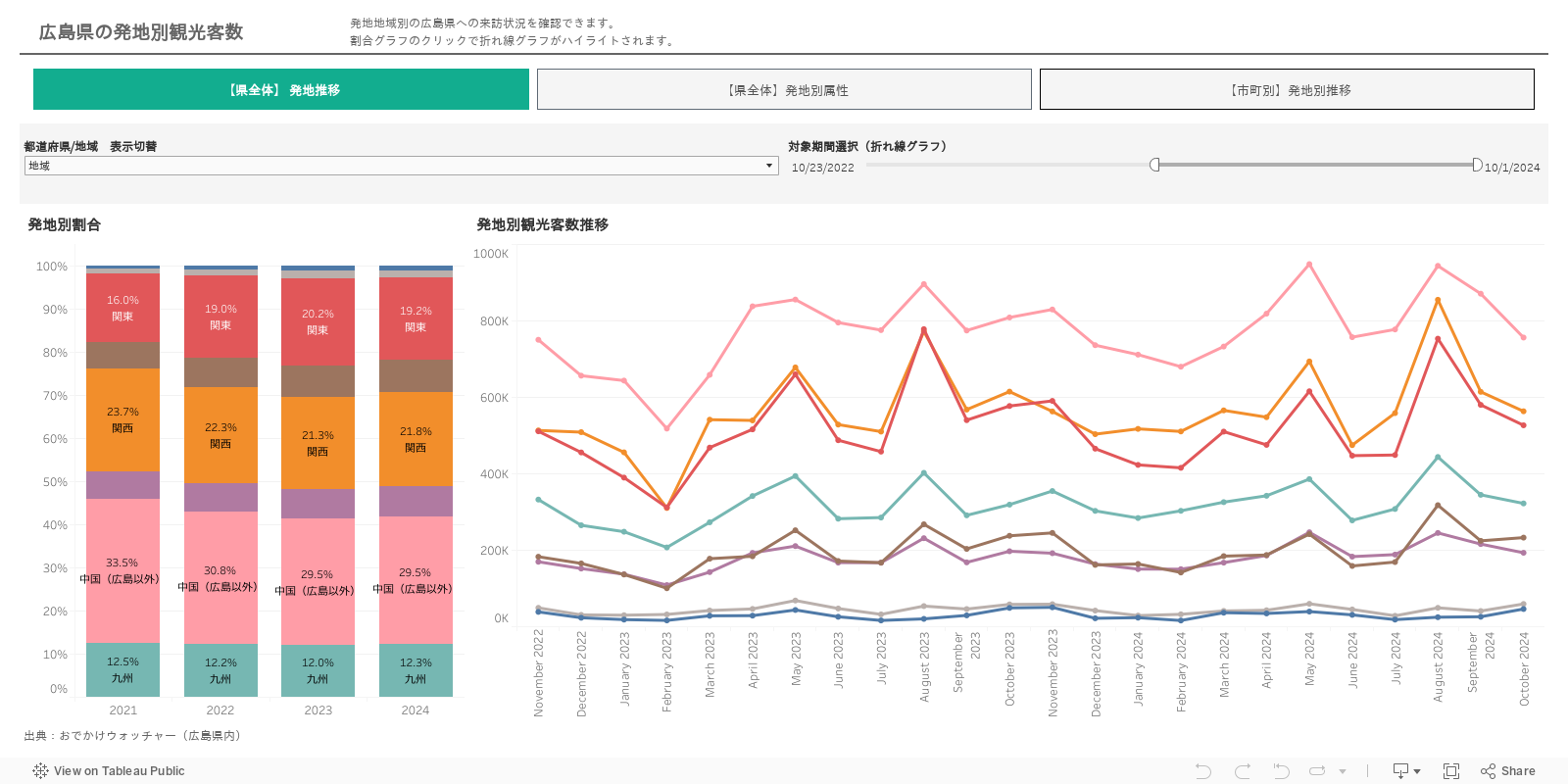Click the 10/23/2022 start date field

[x=823, y=168]
